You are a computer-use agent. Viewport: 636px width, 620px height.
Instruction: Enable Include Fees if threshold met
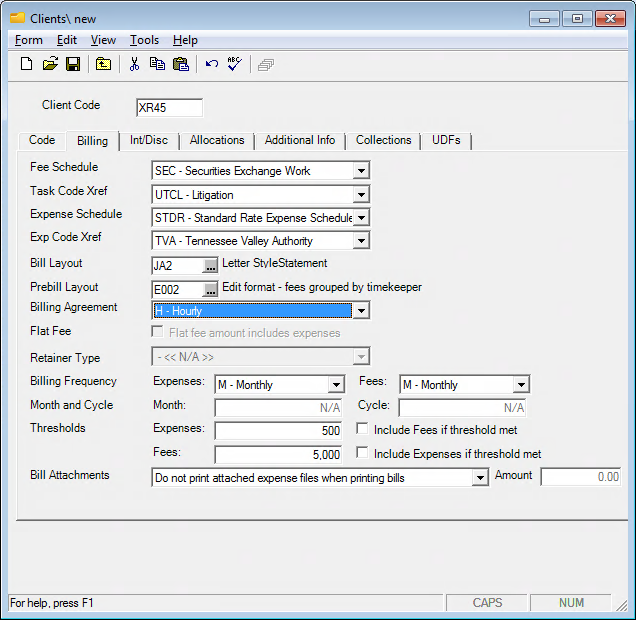pyautogui.click(x=364, y=429)
